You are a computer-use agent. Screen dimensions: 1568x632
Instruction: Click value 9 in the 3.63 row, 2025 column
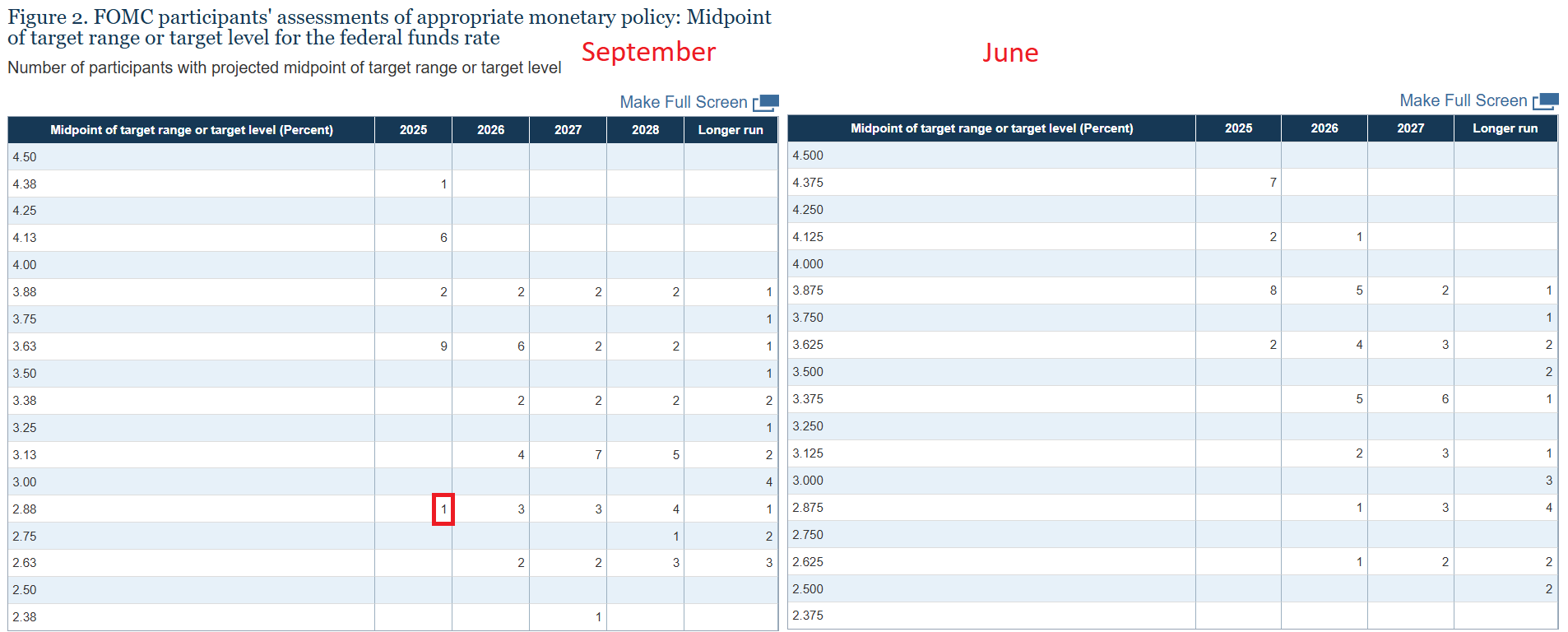coord(443,346)
